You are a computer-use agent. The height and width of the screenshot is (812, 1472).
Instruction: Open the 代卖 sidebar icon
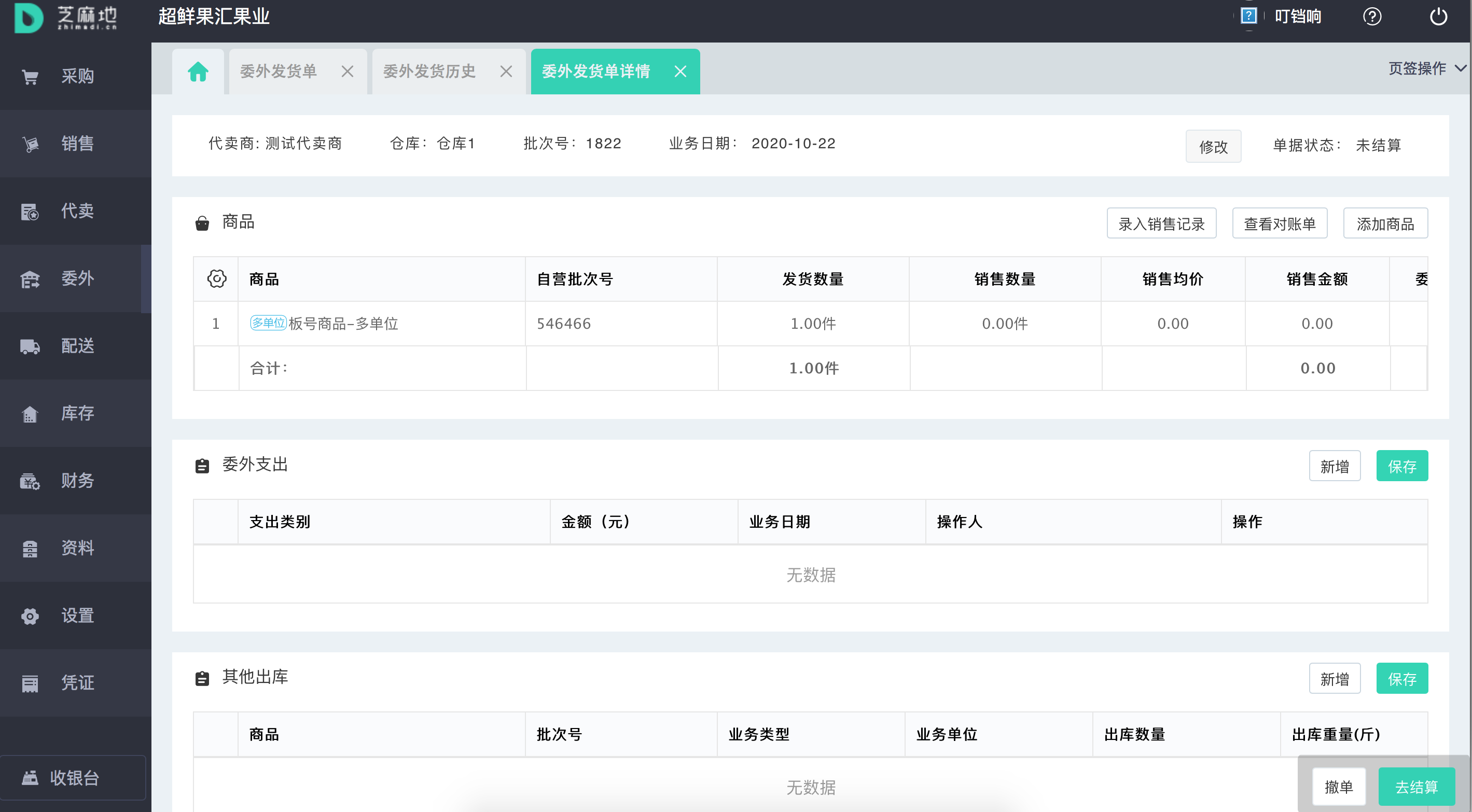30,212
